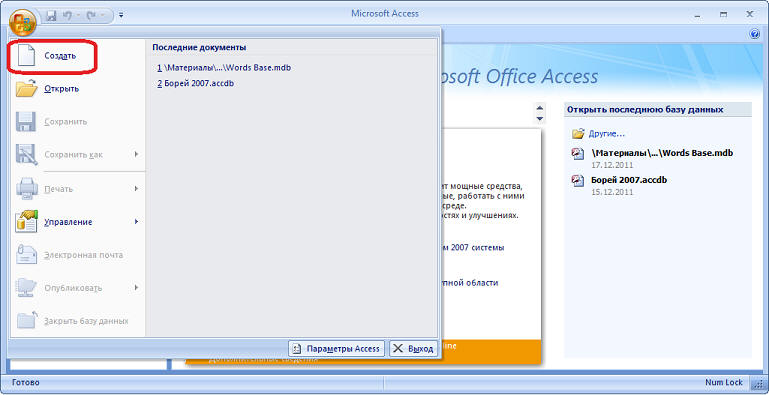Open the Управление menu entry

[x=77, y=222]
